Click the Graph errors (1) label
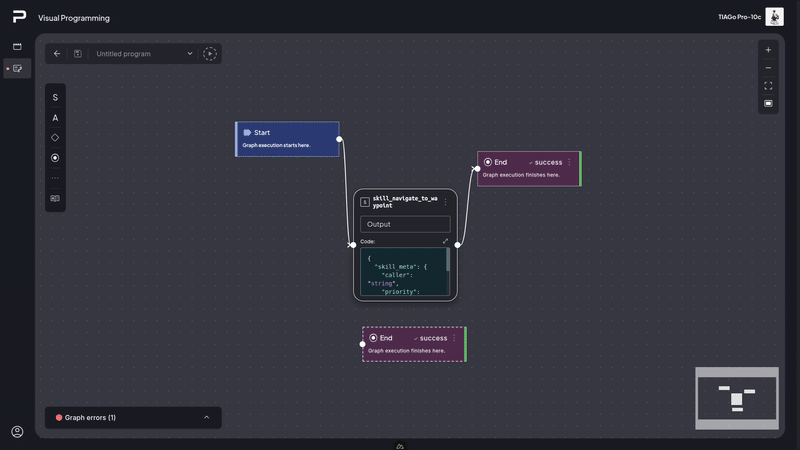 click(90, 417)
